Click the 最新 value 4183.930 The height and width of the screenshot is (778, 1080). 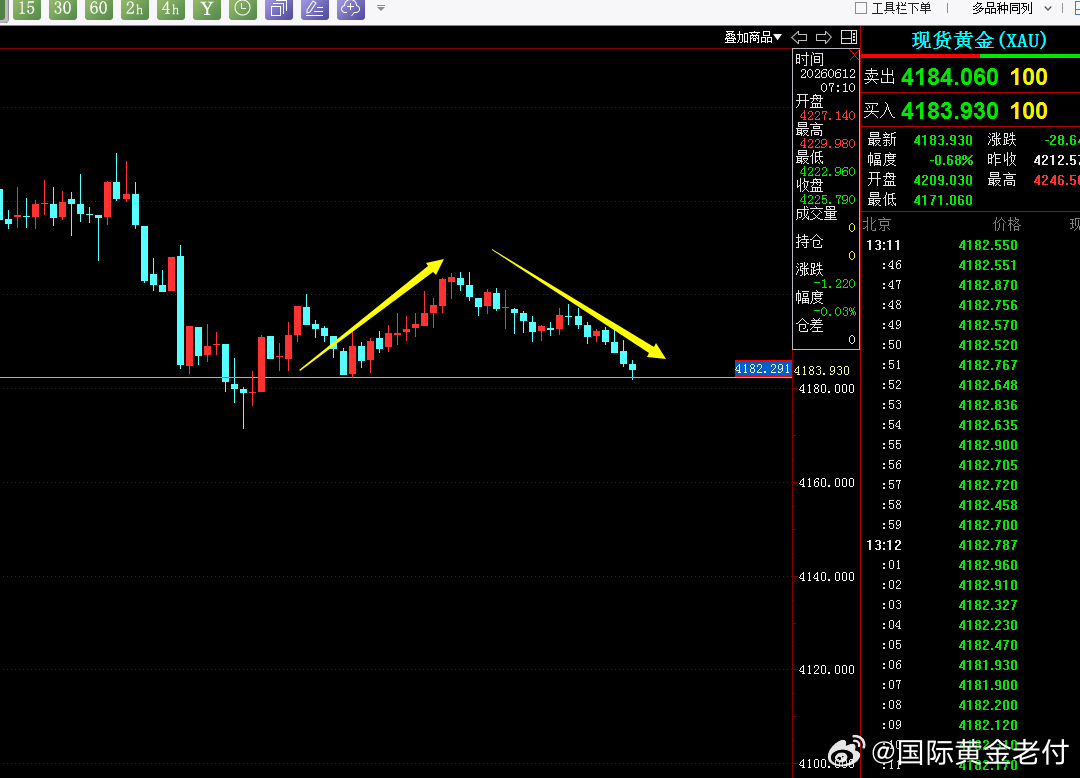[x=943, y=140]
